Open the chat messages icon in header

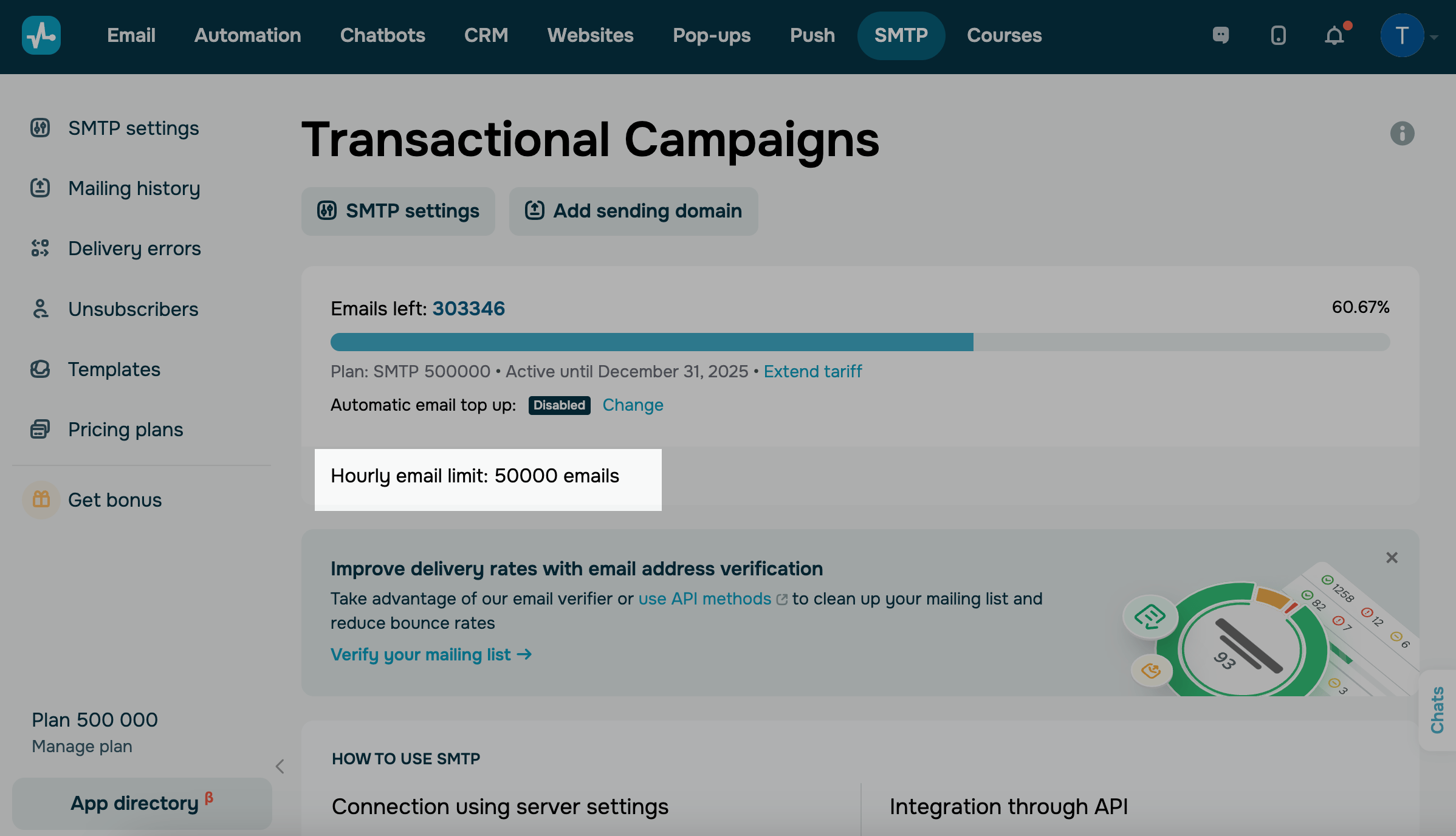tap(1221, 35)
